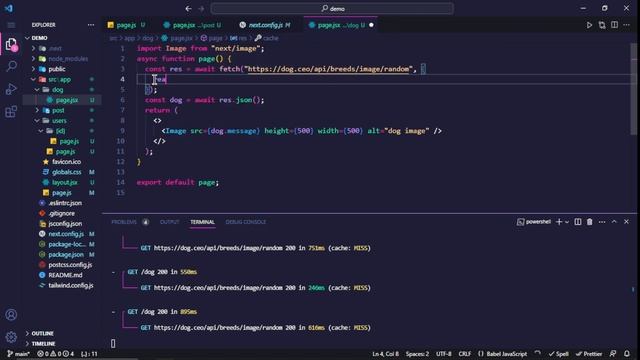Expand the OUTLINE section

click(x=42, y=333)
